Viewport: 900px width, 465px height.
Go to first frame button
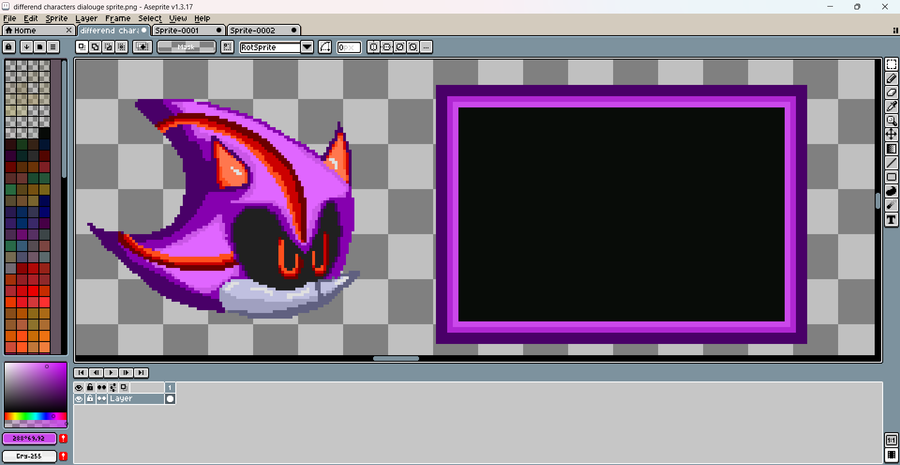82,372
